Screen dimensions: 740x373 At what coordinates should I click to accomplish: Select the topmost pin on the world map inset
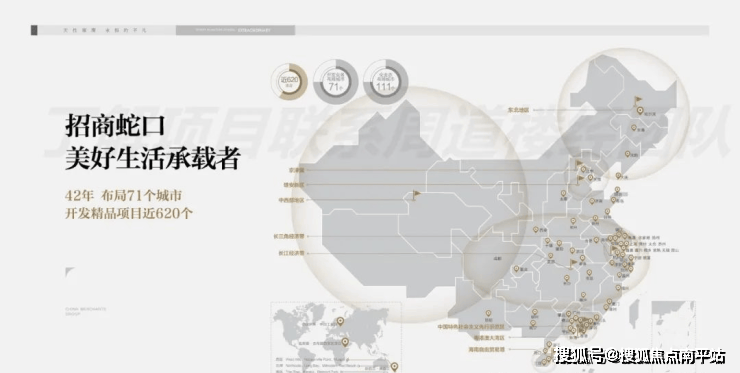(x=340, y=322)
